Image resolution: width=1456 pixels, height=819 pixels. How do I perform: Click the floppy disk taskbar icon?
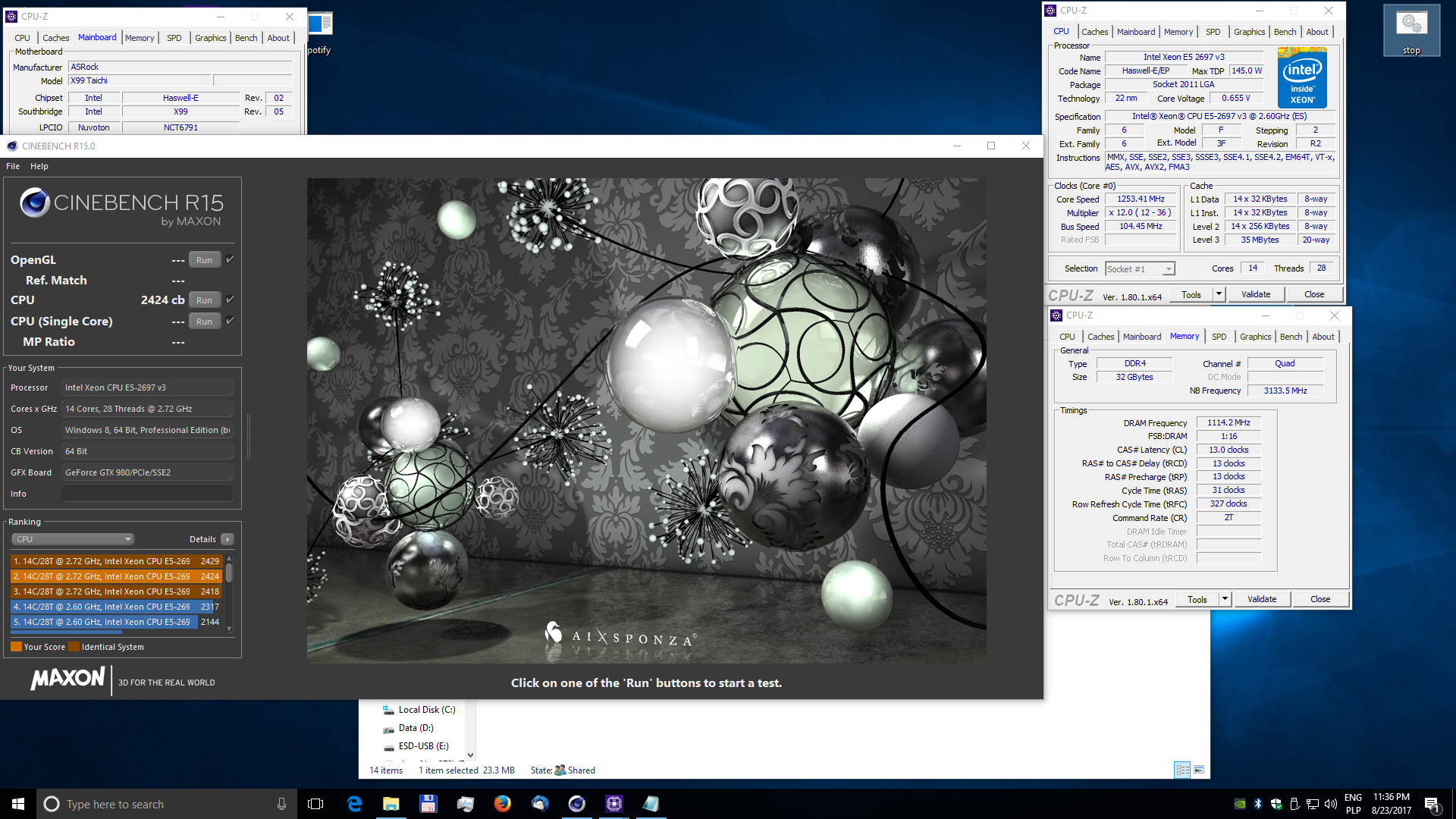(x=428, y=804)
